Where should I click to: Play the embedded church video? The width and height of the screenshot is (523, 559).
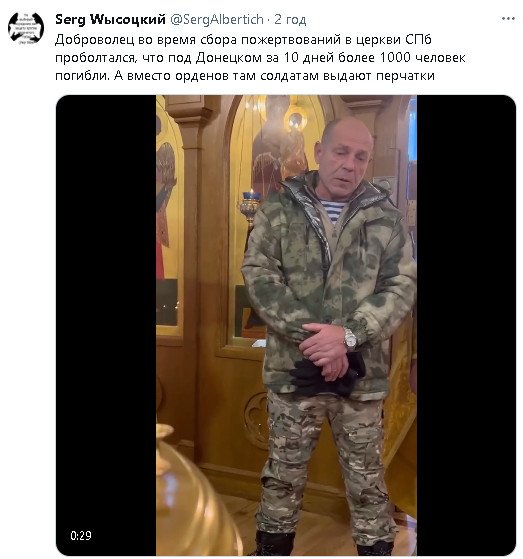pos(286,325)
